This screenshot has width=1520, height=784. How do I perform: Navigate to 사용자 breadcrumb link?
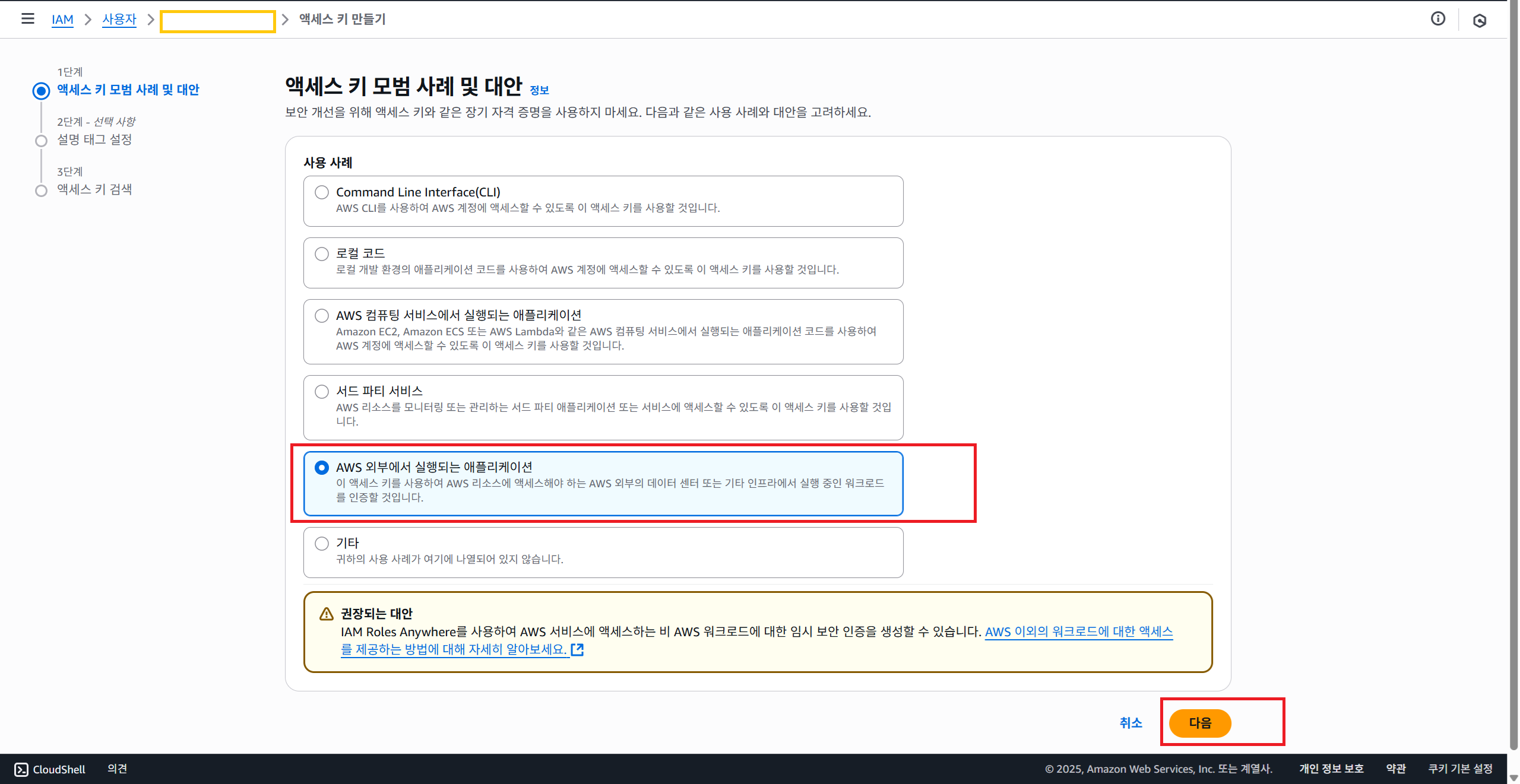(x=119, y=20)
